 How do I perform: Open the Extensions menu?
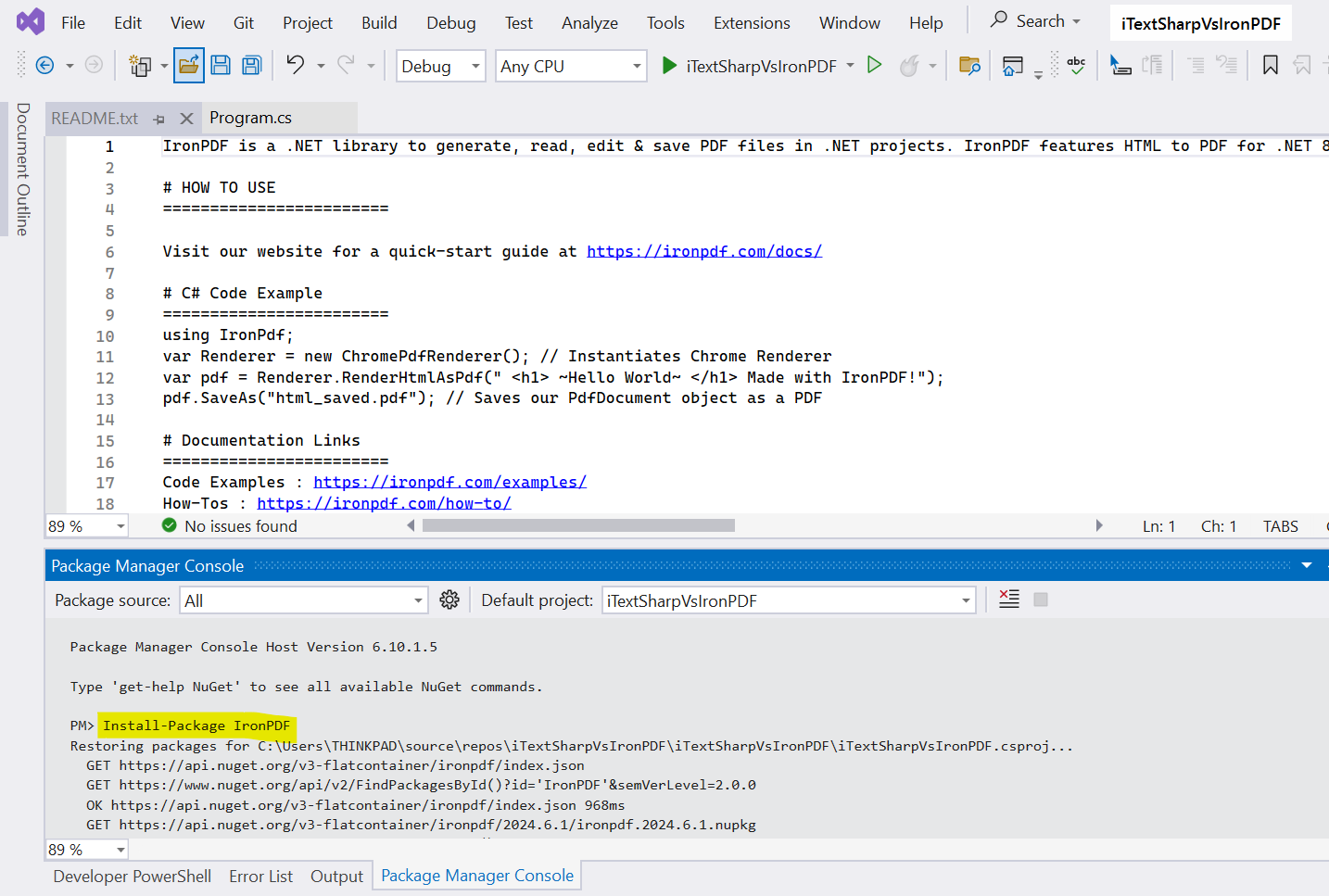[752, 23]
